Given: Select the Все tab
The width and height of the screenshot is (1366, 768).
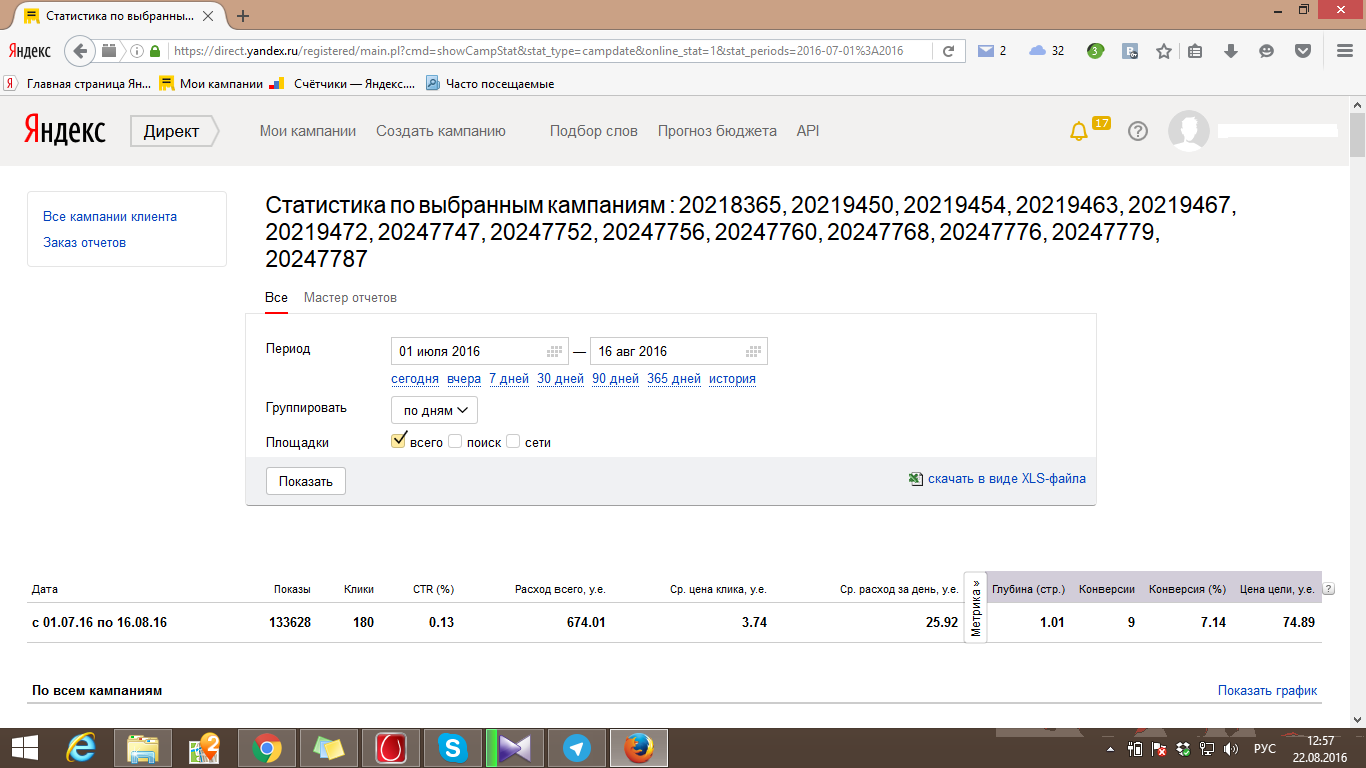Looking at the screenshot, I should coord(276,298).
